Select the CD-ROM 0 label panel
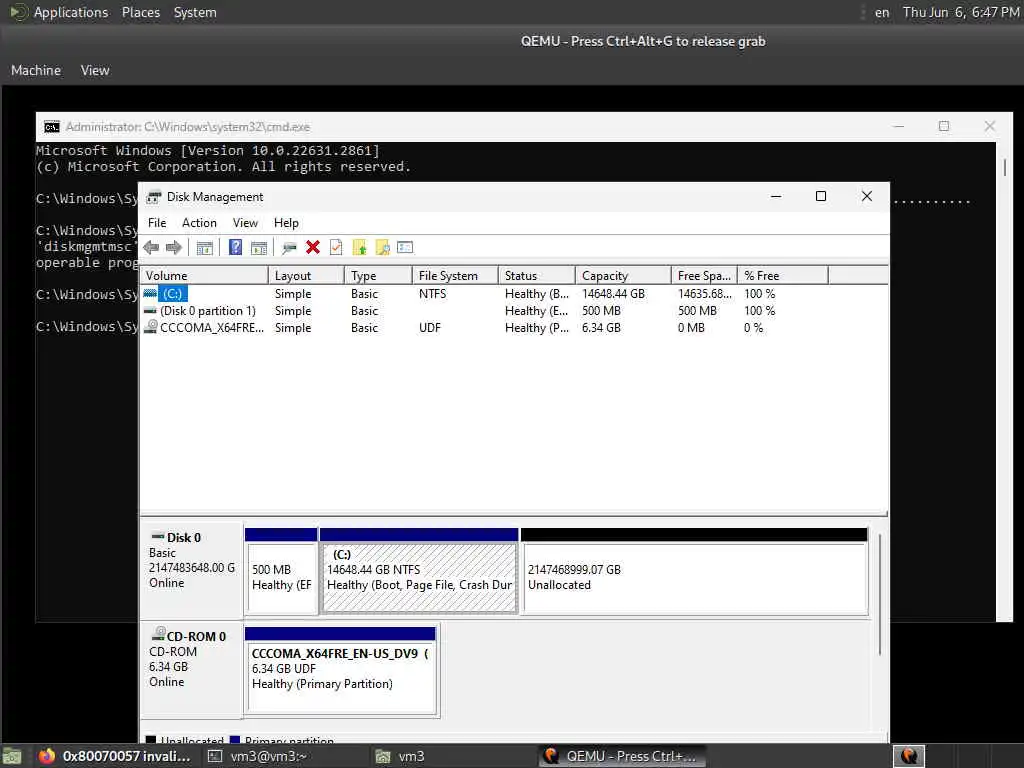This screenshot has width=1024, height=768. click(192, 671)
